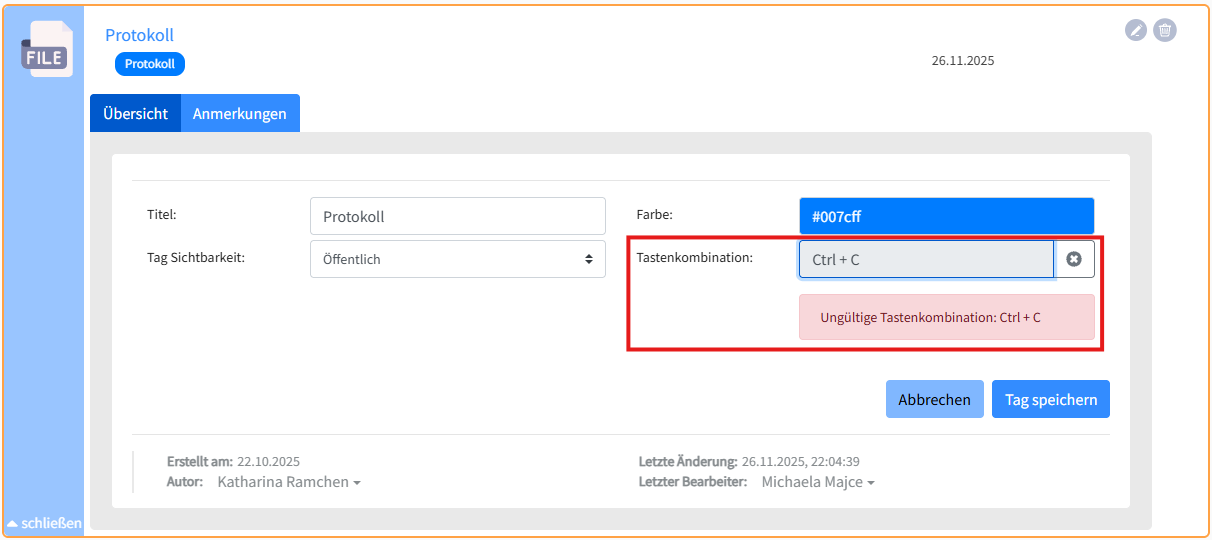The height and width of the screenshot is (540, 1212).
Task: Click the pencil edit icon
Action: [1135, 30]
